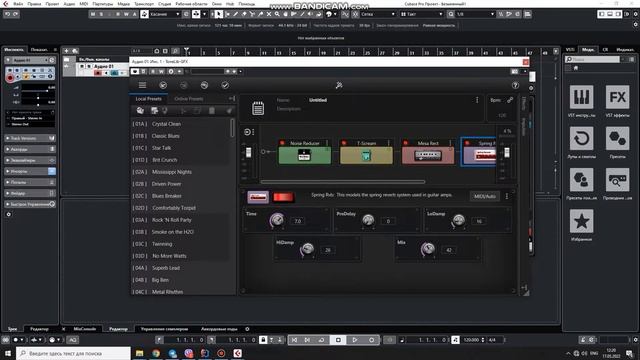Click the Stop transport button
Screen dimensions: 640x360
(338, 340)
